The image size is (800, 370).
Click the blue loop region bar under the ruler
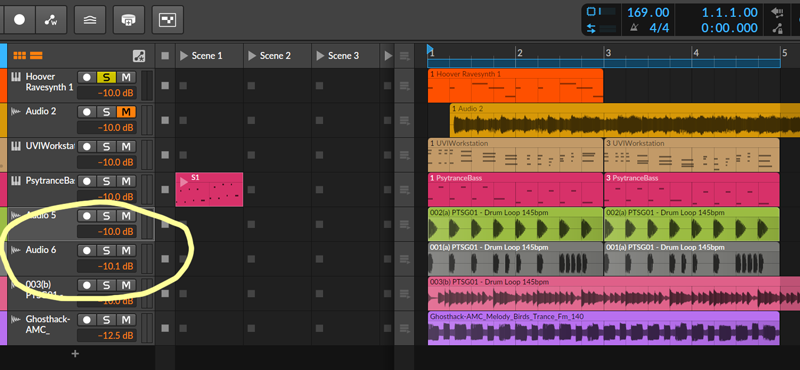[604, 64]
